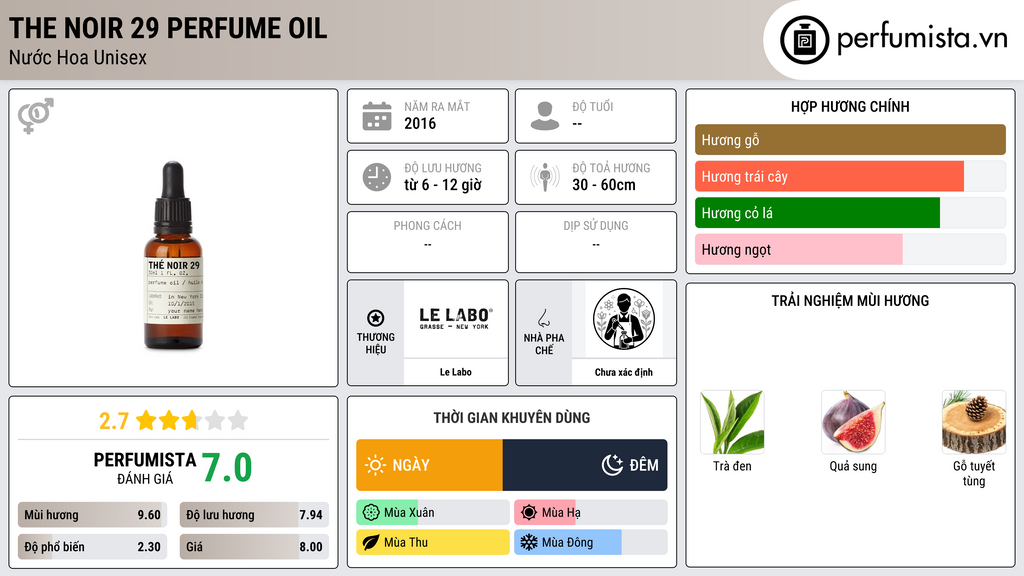Open the Le Labo brand logo
The image size is (1024, 576).
coord(455,319)
